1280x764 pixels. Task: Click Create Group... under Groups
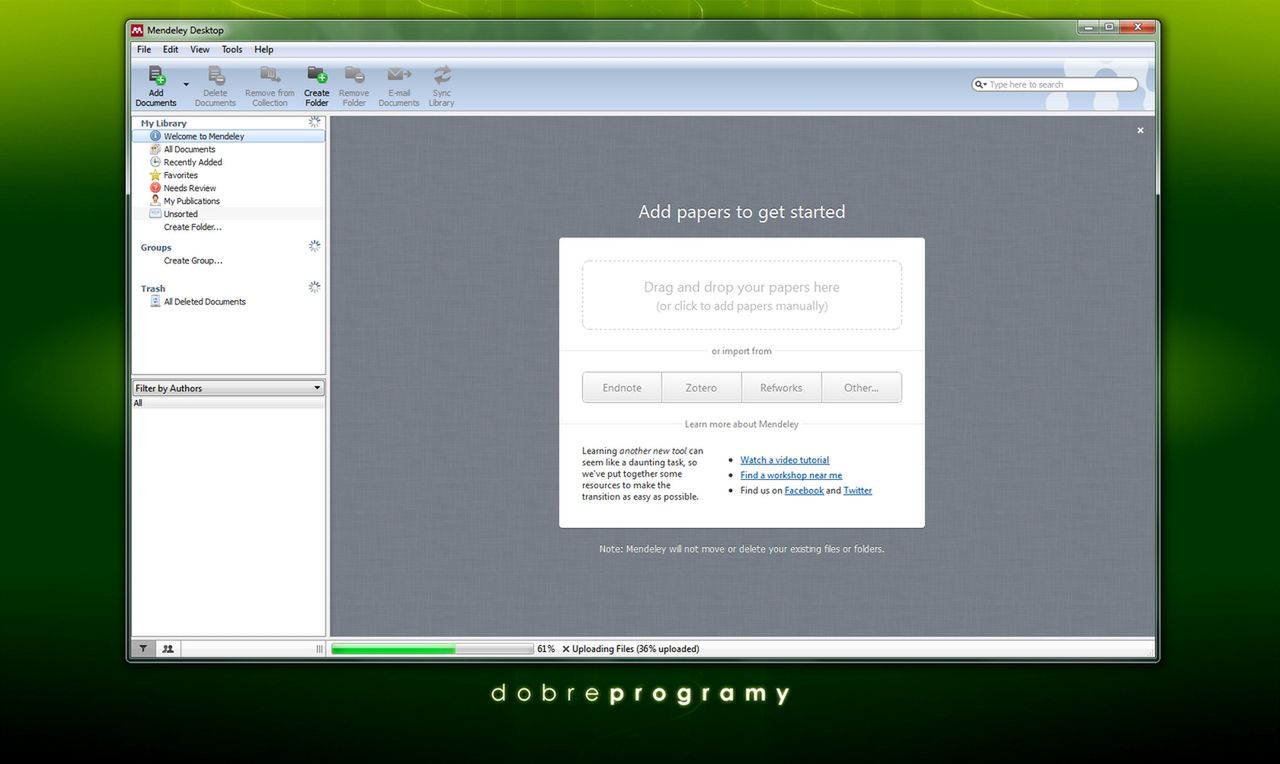193,260
